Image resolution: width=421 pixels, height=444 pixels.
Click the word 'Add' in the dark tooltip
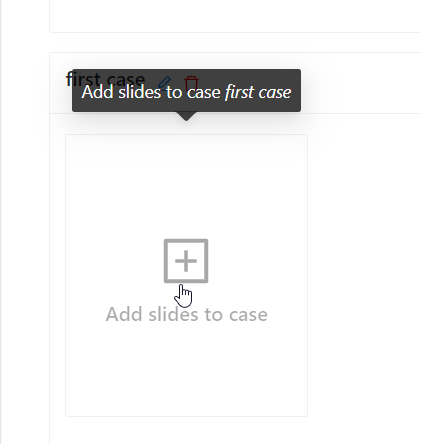point(98,92)
